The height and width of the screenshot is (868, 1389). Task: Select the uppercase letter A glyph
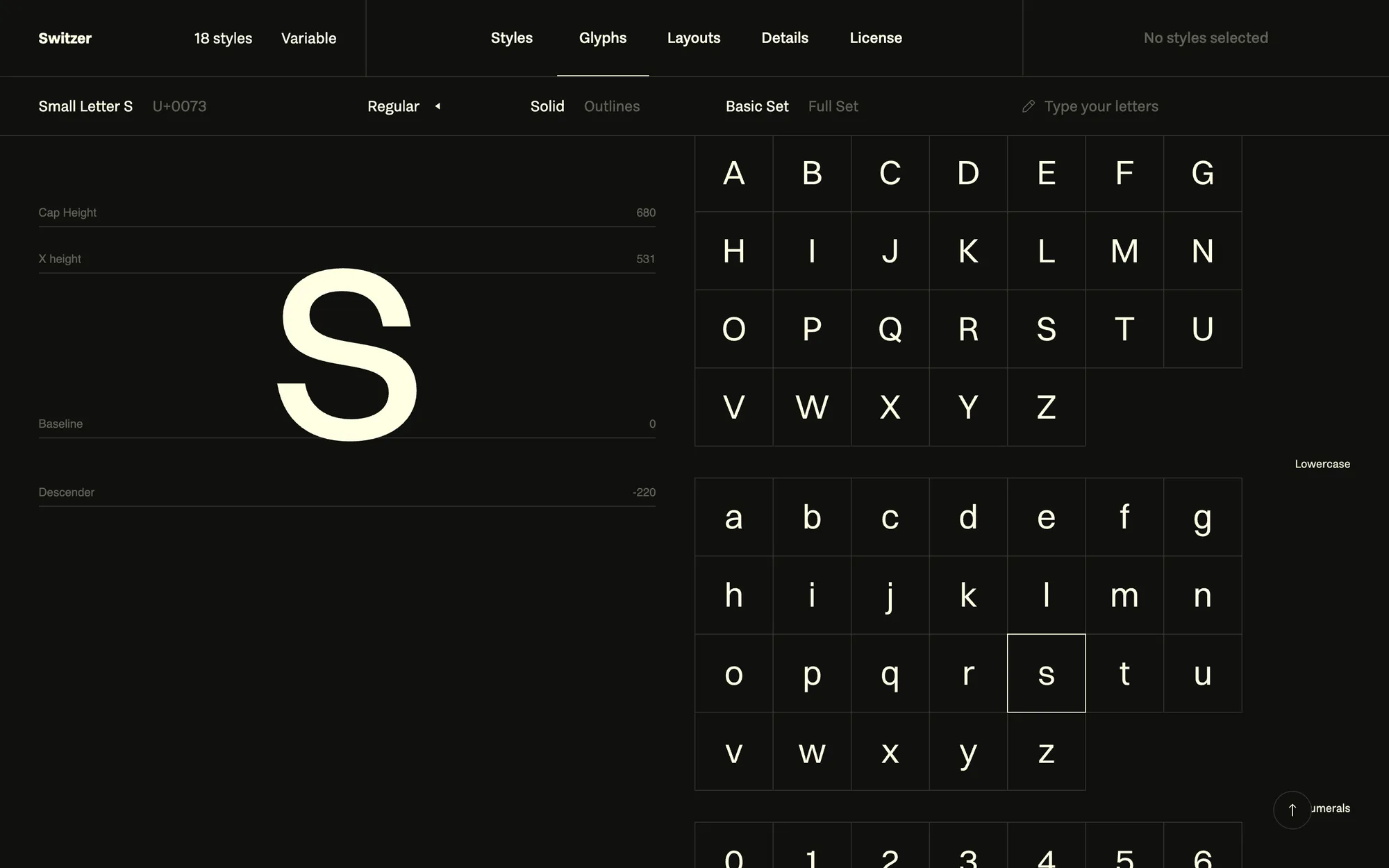[x=733, y=174]
